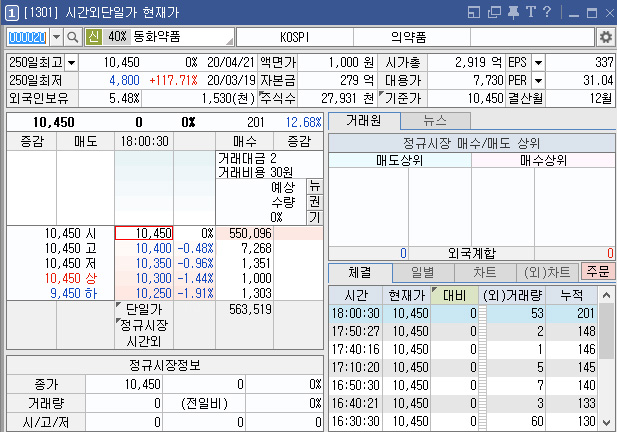Click 대비 column header in trade table
The image size is (617, 432).
coord(454,295)
